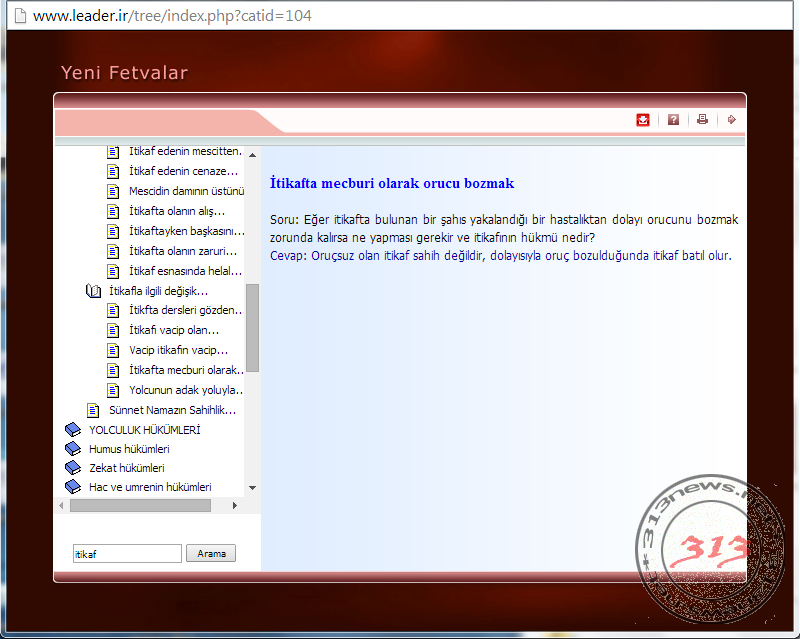The width and height of the screenshot is (800, 639).
Task: Click the Yeni Fetvalar page title
Action: pos(124,72)
